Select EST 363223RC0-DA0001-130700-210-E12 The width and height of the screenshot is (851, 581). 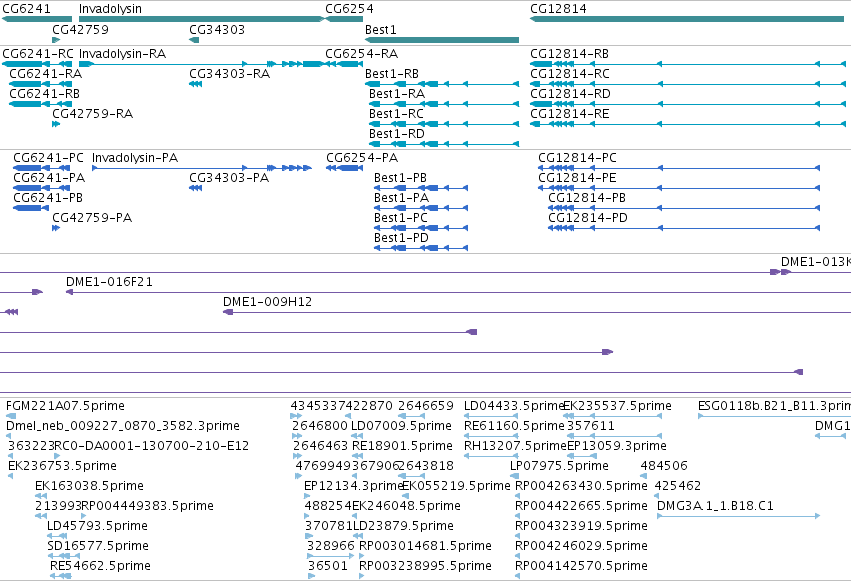[x=128, y=446]
